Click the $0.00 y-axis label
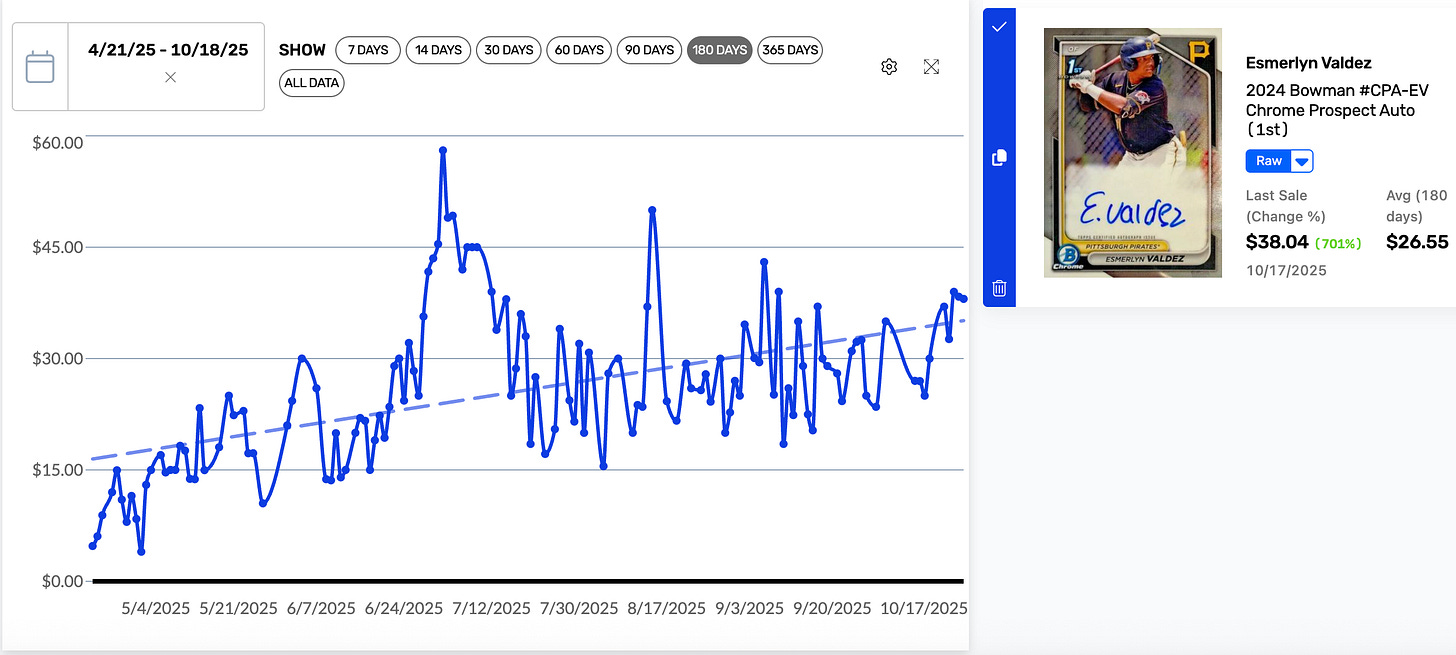 click(63, 581)
